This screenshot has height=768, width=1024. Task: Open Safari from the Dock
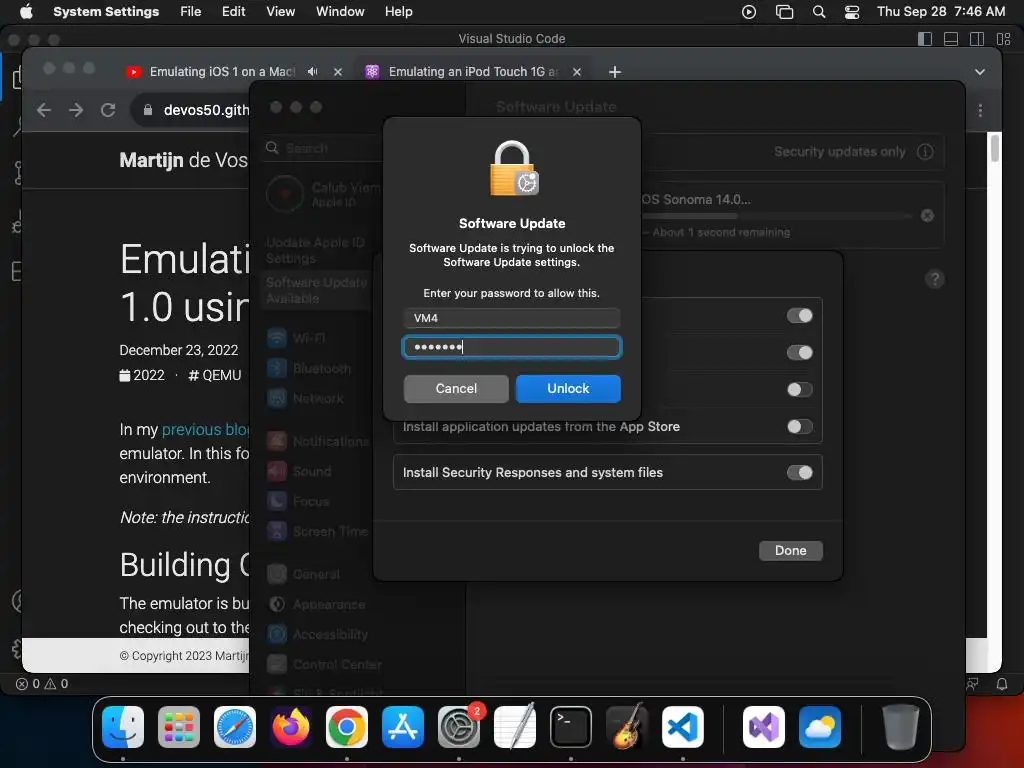coord(234,727)
